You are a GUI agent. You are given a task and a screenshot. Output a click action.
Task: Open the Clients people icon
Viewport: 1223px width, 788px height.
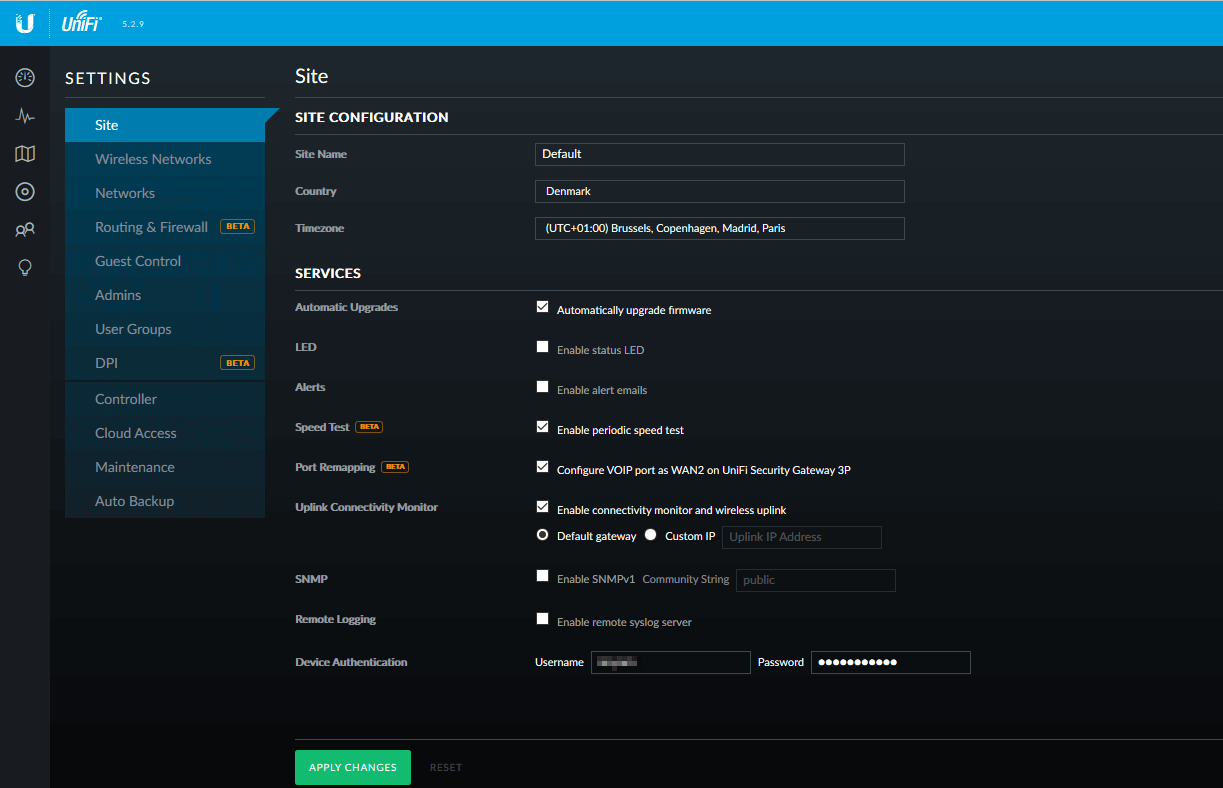click(25, 230)
